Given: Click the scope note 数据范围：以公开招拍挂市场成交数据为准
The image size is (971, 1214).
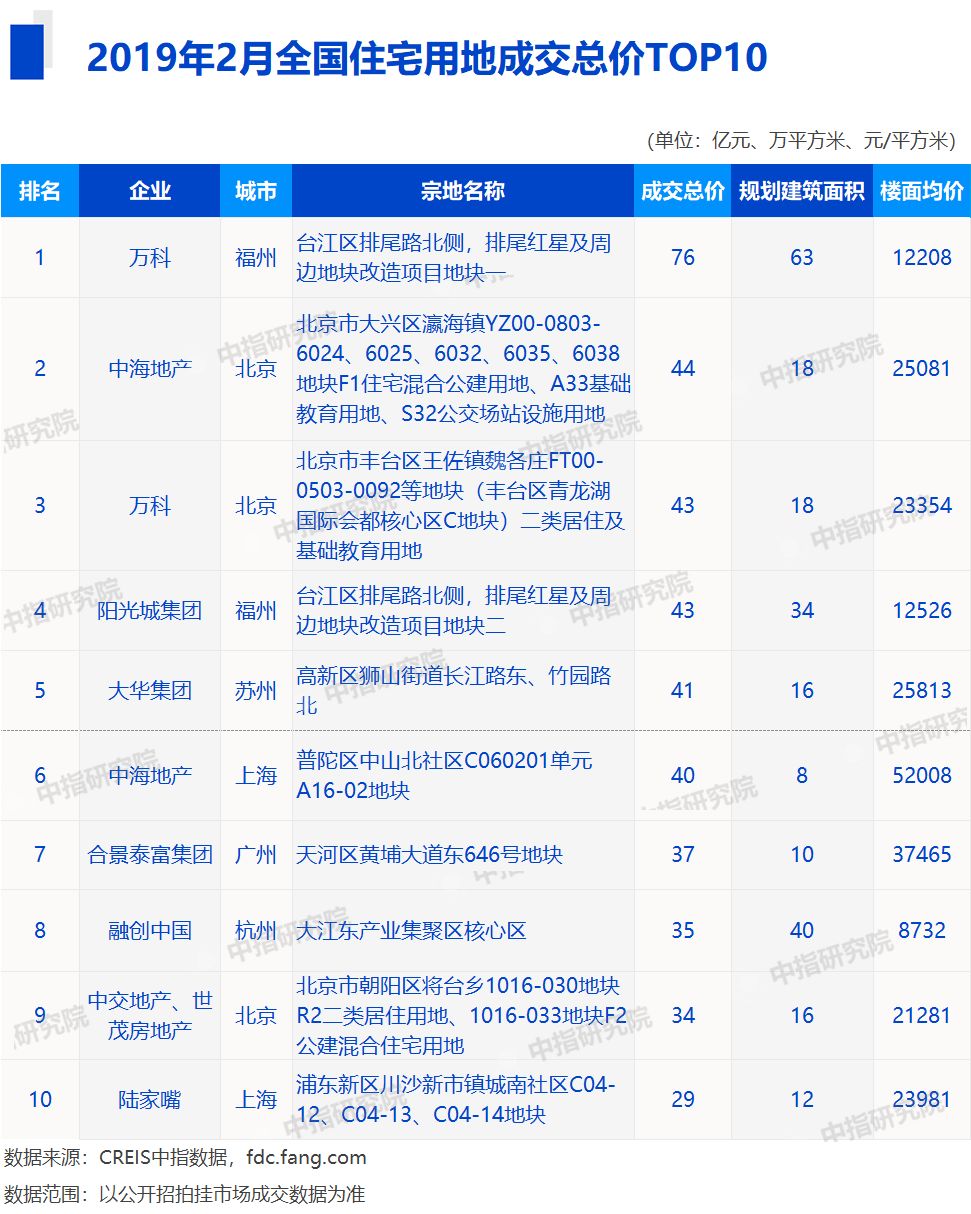Looking at the screenshot, I should coord(186,1194).
